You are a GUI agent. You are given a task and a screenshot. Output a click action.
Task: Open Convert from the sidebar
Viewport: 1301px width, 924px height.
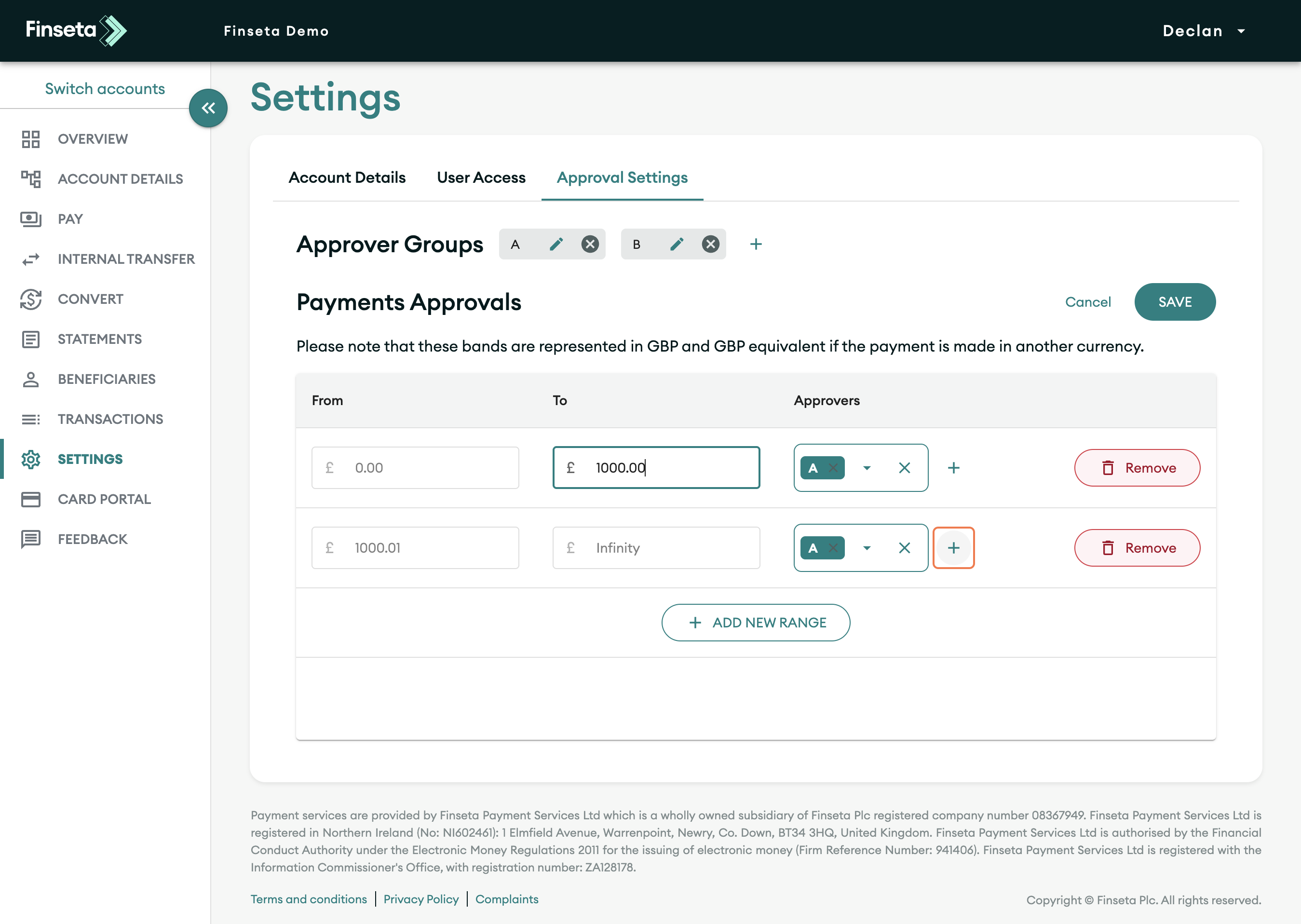click(x=91, y=299)
